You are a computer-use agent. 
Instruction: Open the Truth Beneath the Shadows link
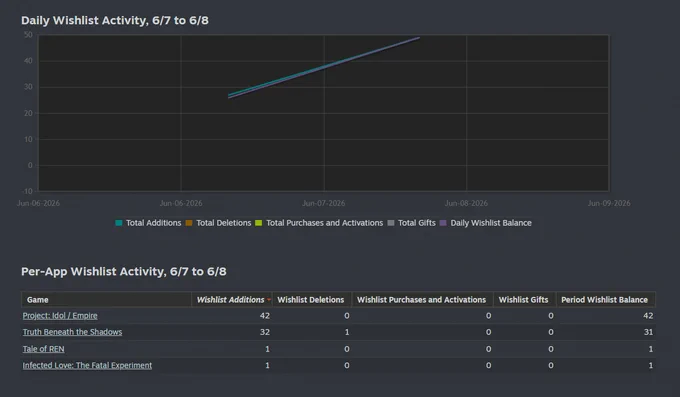point(72,332)
